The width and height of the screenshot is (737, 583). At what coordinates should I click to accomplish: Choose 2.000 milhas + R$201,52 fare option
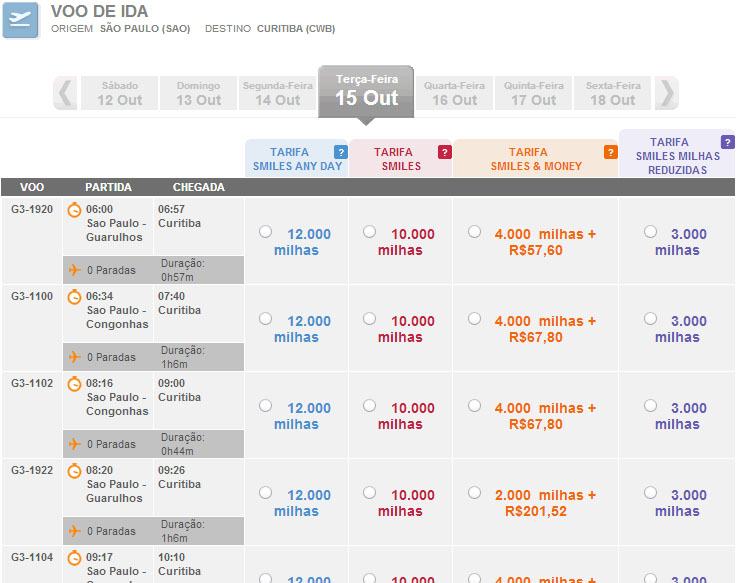click(474, 493)
